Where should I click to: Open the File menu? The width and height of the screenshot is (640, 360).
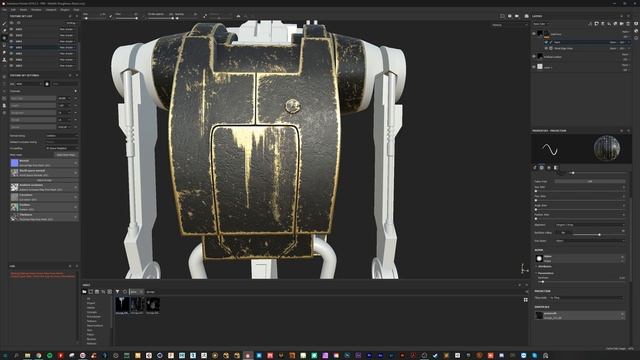coord(5,9)
